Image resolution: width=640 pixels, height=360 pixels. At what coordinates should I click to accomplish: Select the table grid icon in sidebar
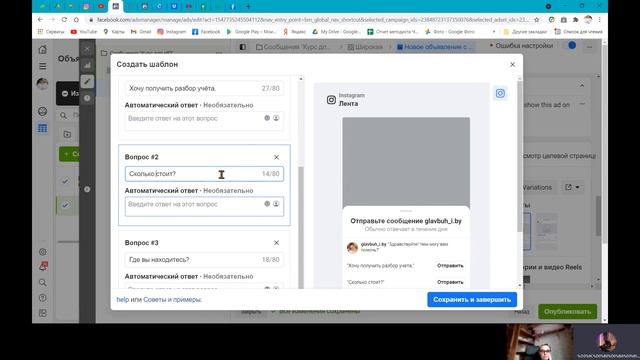click(x=42, y=128)
